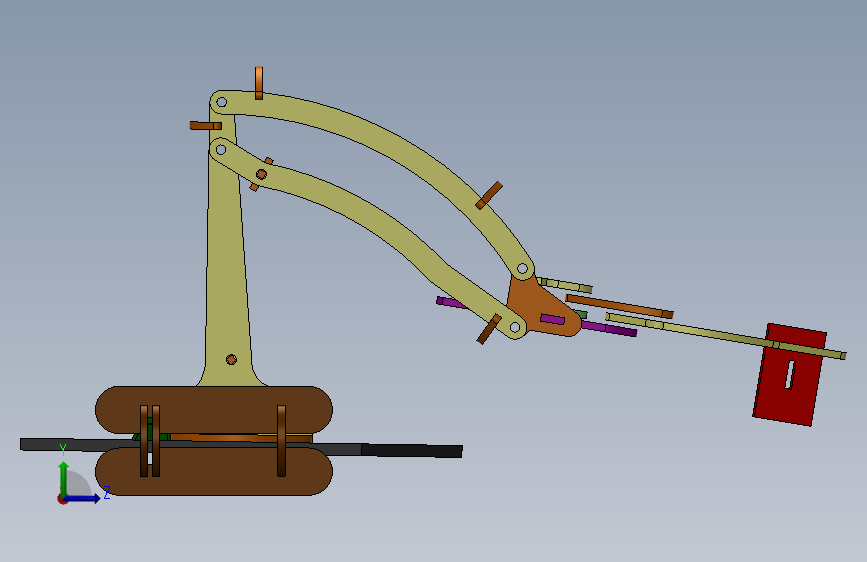
Task: Select the purple rod right of the orange bracket
Action: [609, 329]
